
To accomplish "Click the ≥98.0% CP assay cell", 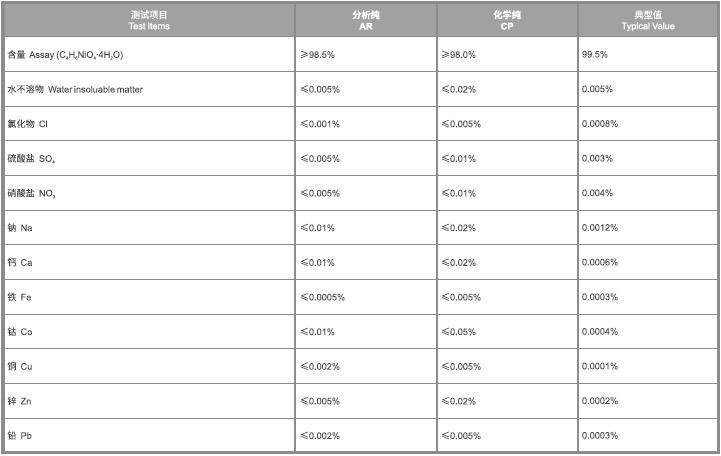I will [x=458, y=54].
